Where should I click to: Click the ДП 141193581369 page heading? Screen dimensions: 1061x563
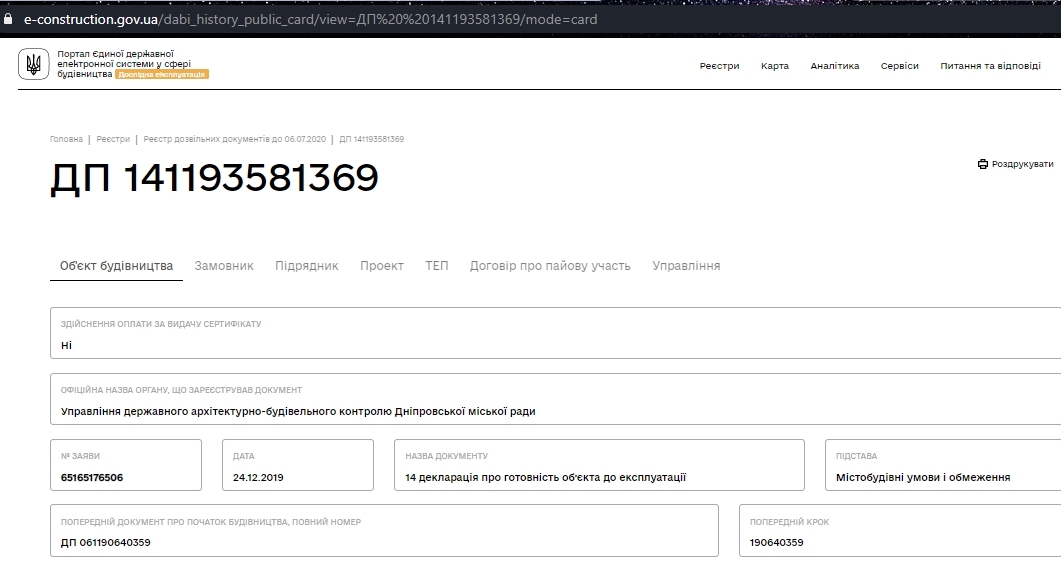pyautogui.click(x=214, y=178)
